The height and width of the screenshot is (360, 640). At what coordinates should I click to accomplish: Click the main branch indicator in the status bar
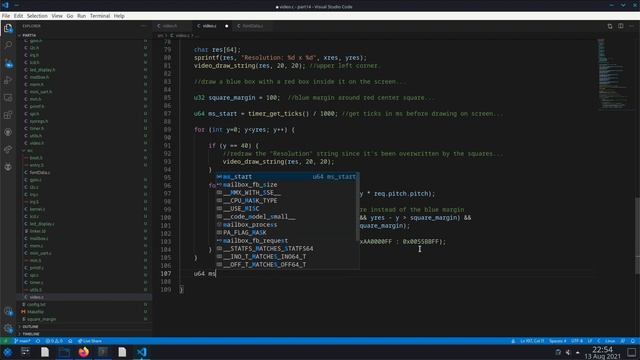click(x=22, y=341)
